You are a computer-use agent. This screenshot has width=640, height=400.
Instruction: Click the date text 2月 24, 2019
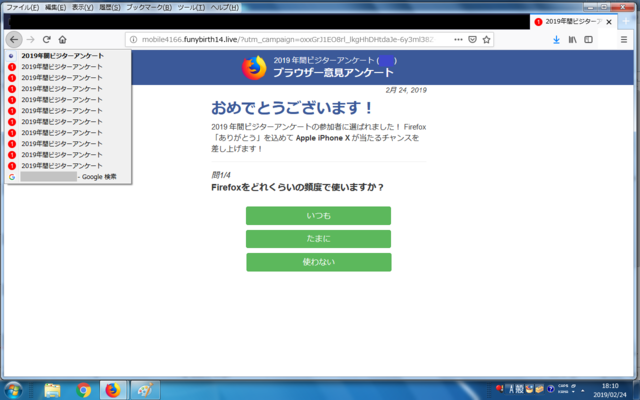click(406, 90)
